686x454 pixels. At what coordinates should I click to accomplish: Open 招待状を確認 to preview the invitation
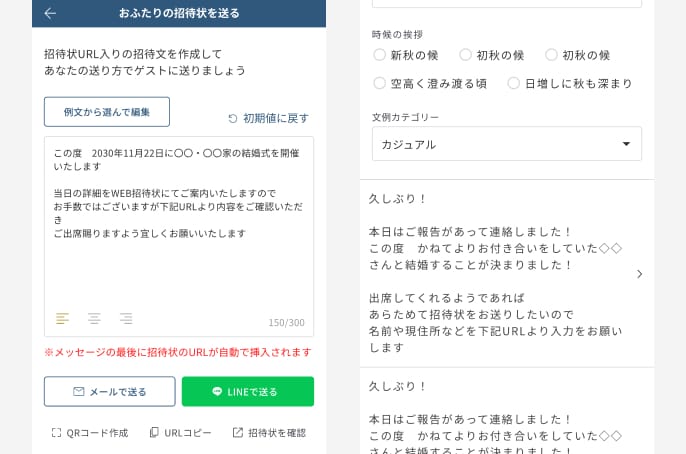[x=269, y=433]
